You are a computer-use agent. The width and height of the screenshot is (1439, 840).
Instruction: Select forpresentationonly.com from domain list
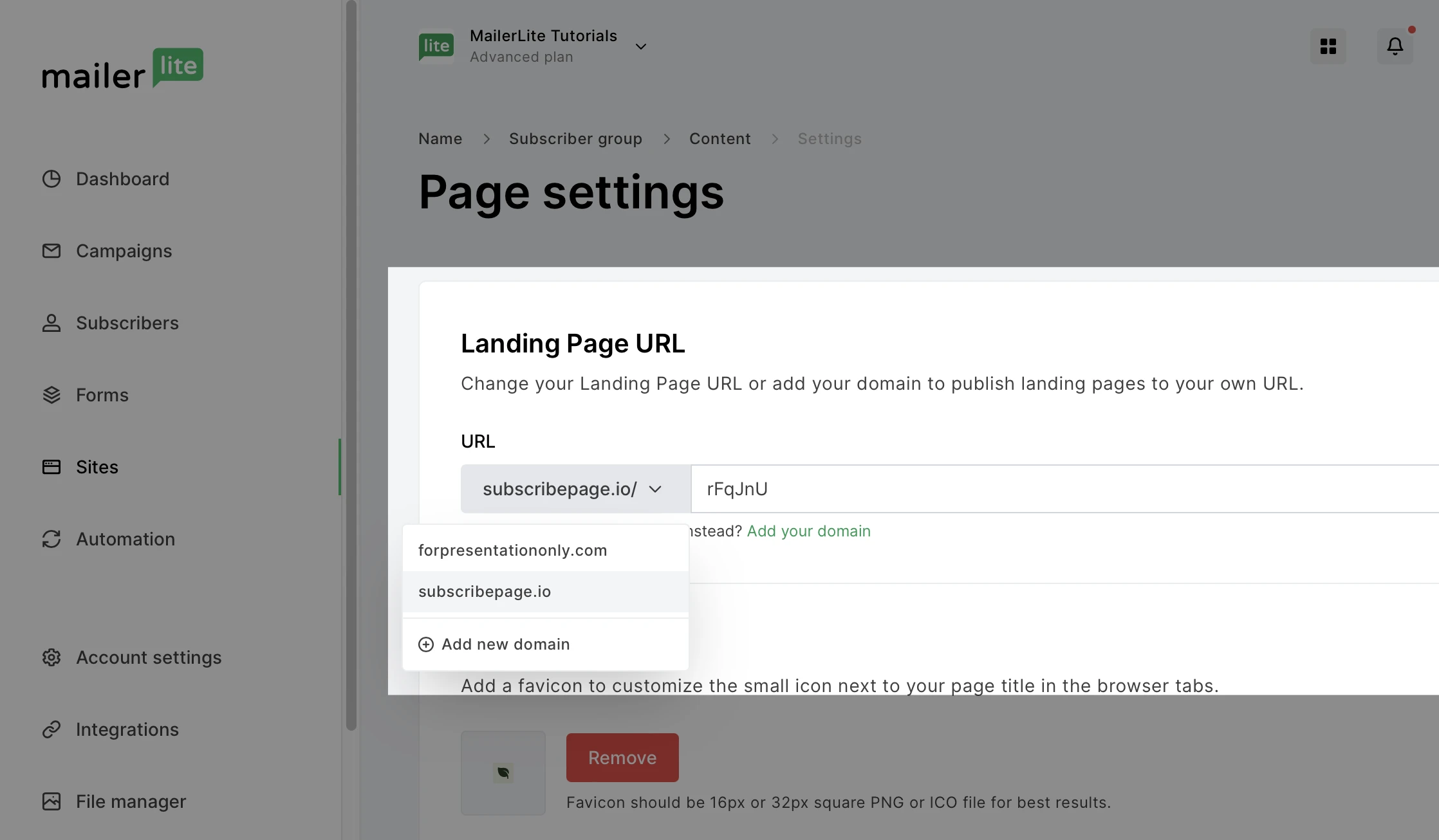[512, 551]
